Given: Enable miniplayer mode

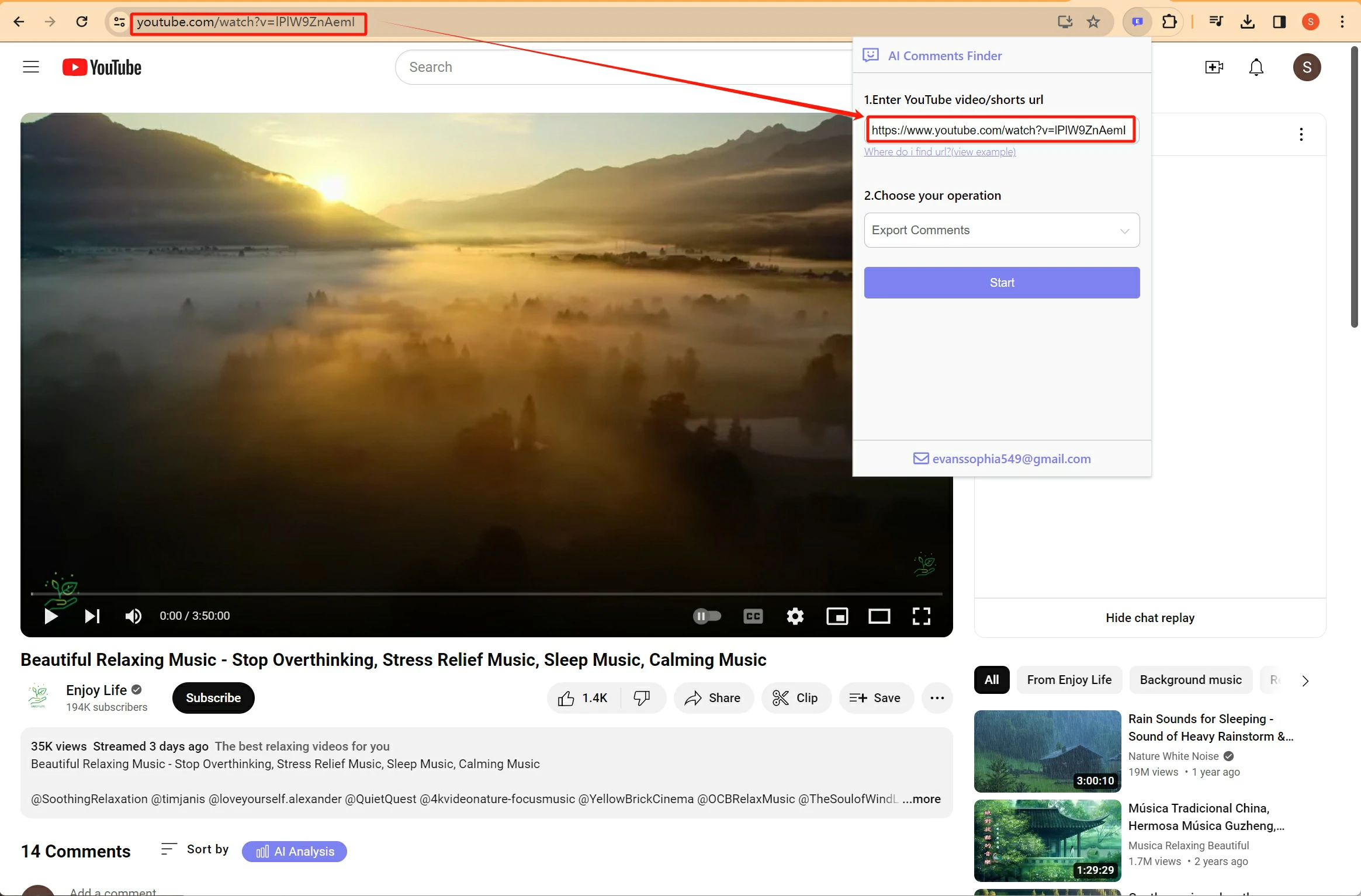Looking at the screenshot, I should pos(837,616).
